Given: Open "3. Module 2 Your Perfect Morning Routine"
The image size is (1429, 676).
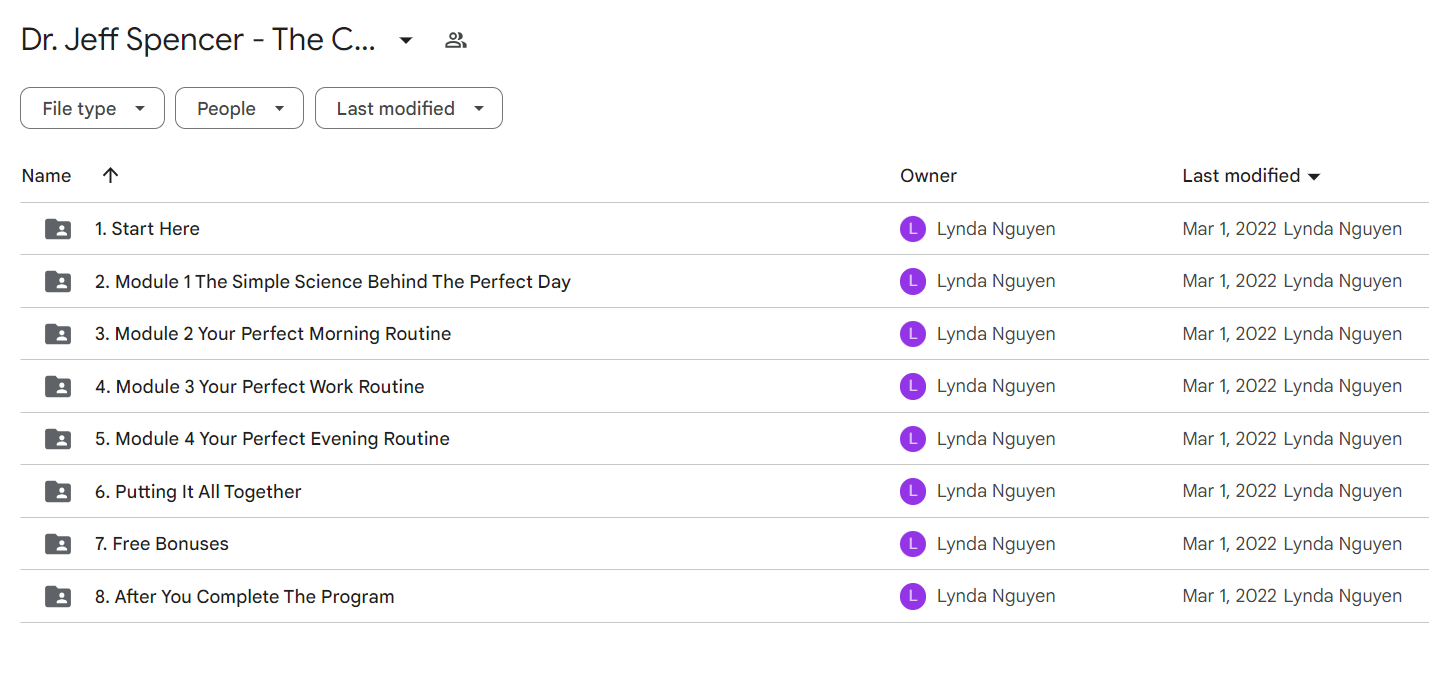Looking at the screenshot, I should point(273,334).
